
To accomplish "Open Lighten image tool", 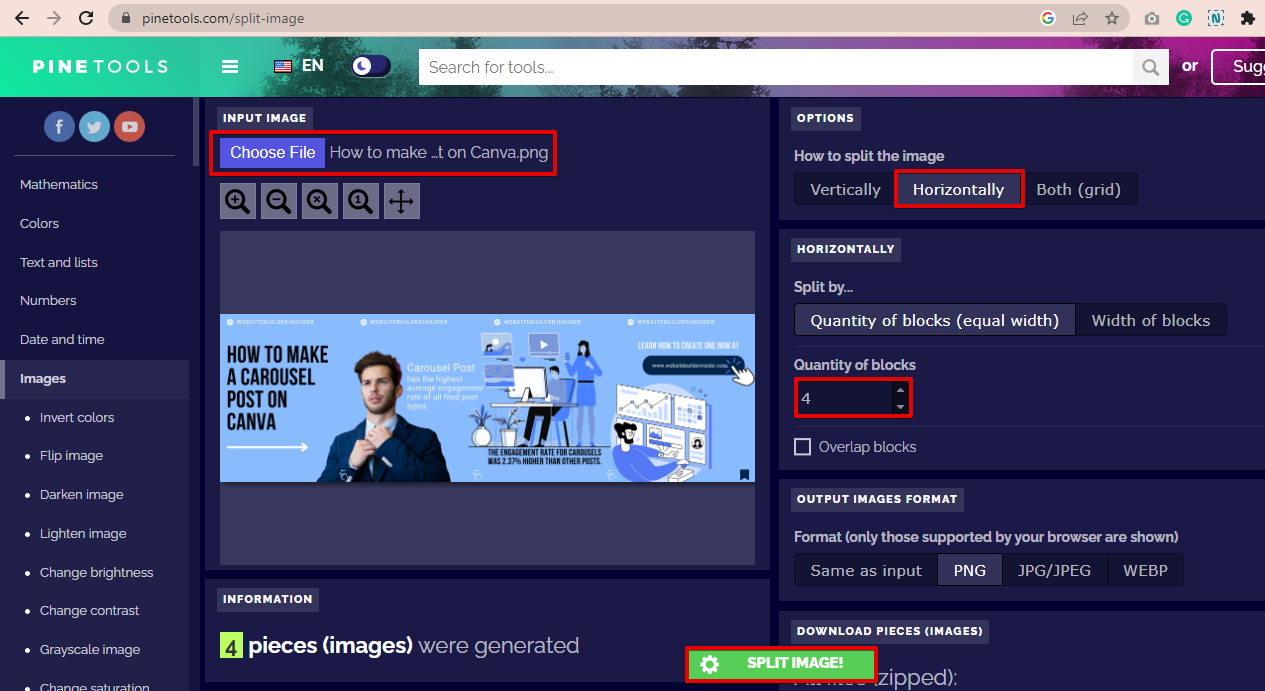I will tap(83, 533).
